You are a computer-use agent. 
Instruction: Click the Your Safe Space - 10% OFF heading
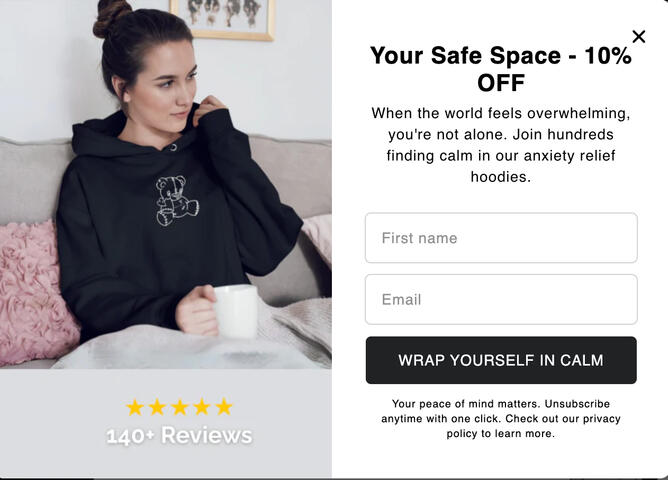click(501, 69)
